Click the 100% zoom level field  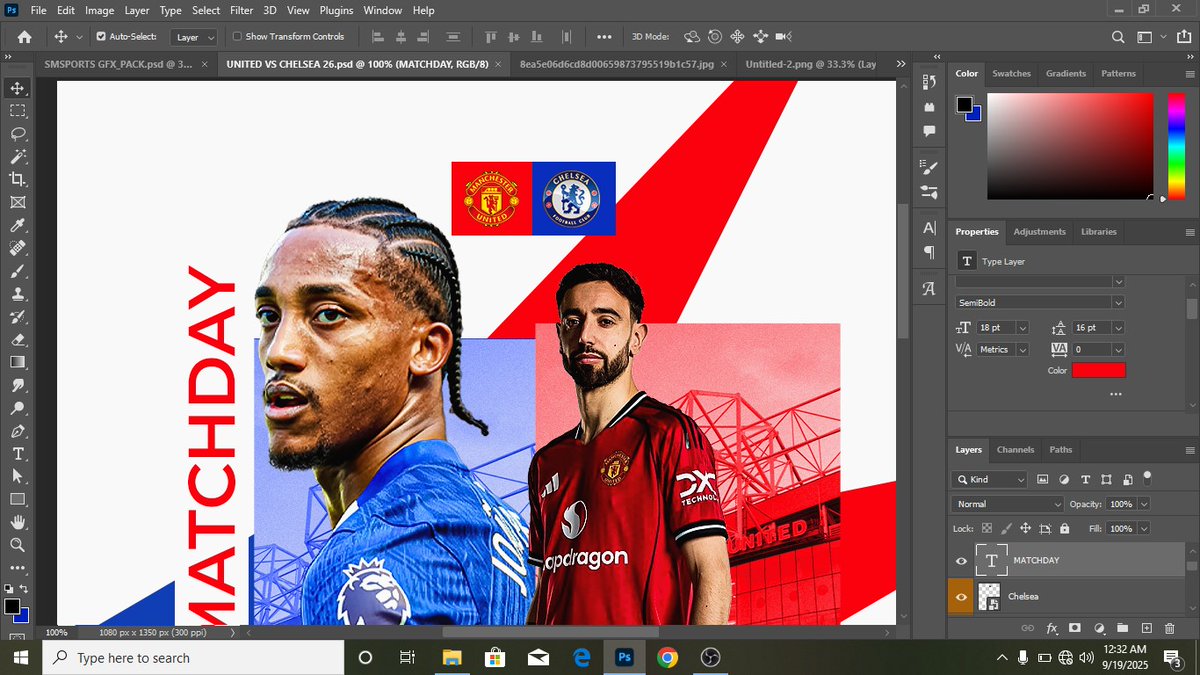56,633
